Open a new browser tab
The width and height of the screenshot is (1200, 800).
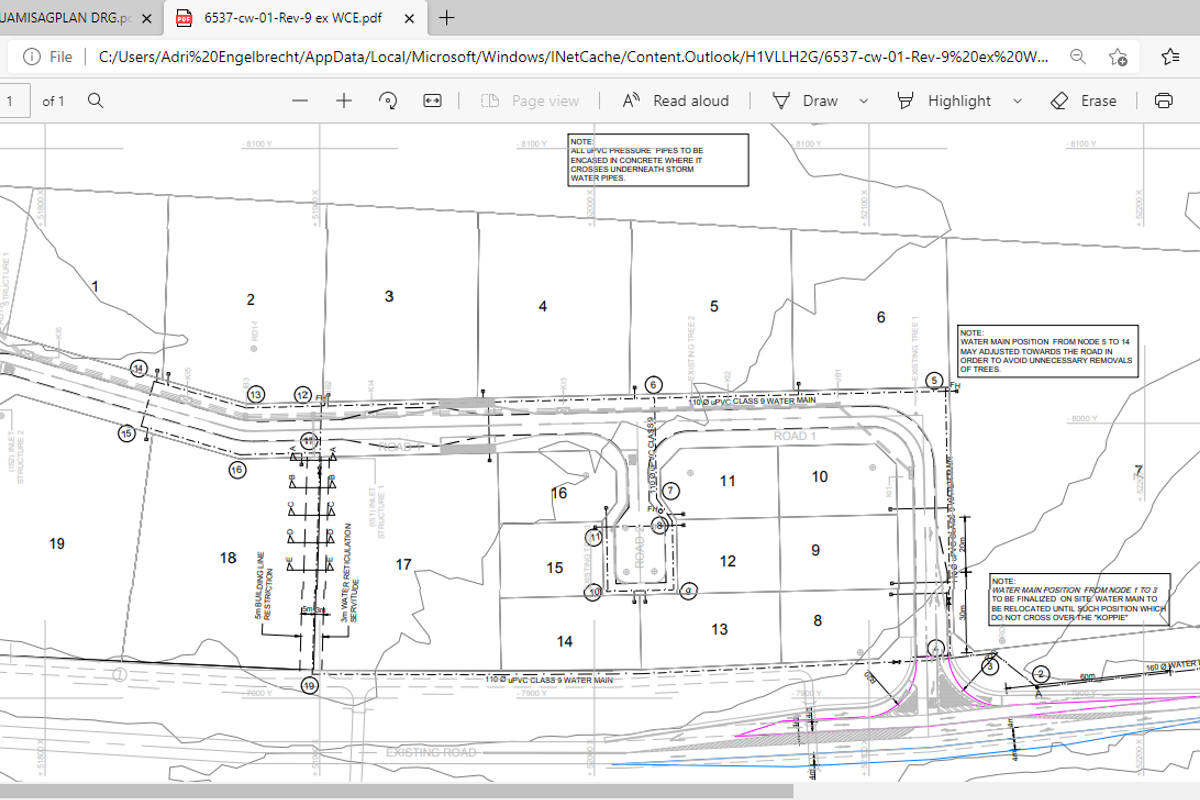(447, 18)
